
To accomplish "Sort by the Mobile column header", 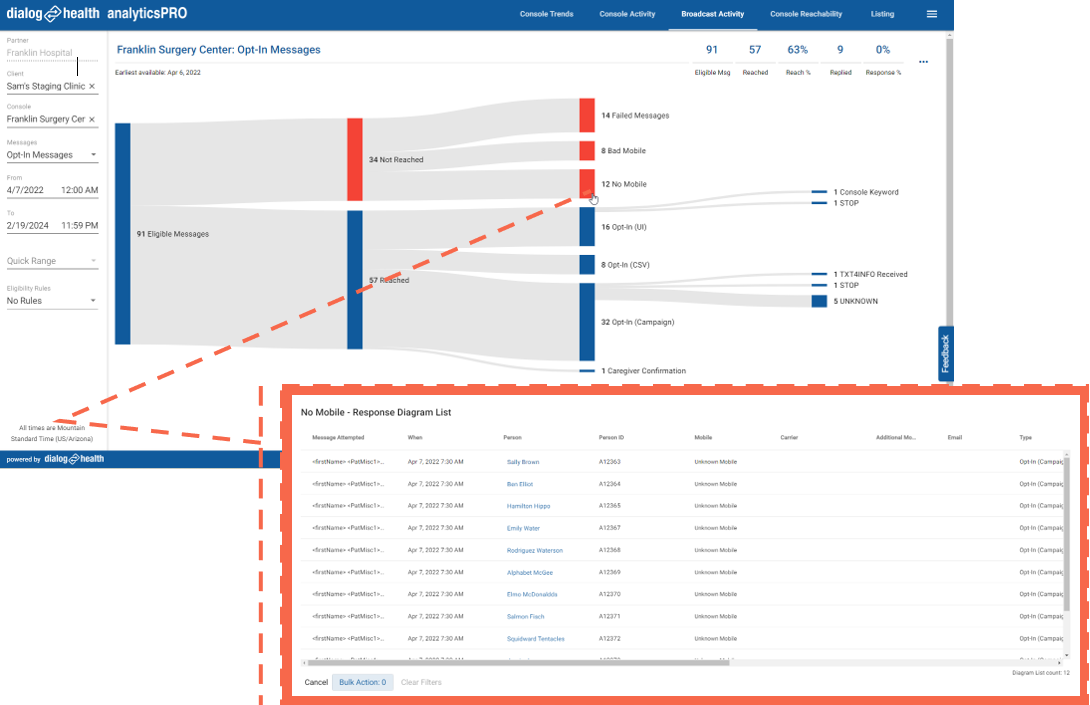I will click(x=703, y=437).
